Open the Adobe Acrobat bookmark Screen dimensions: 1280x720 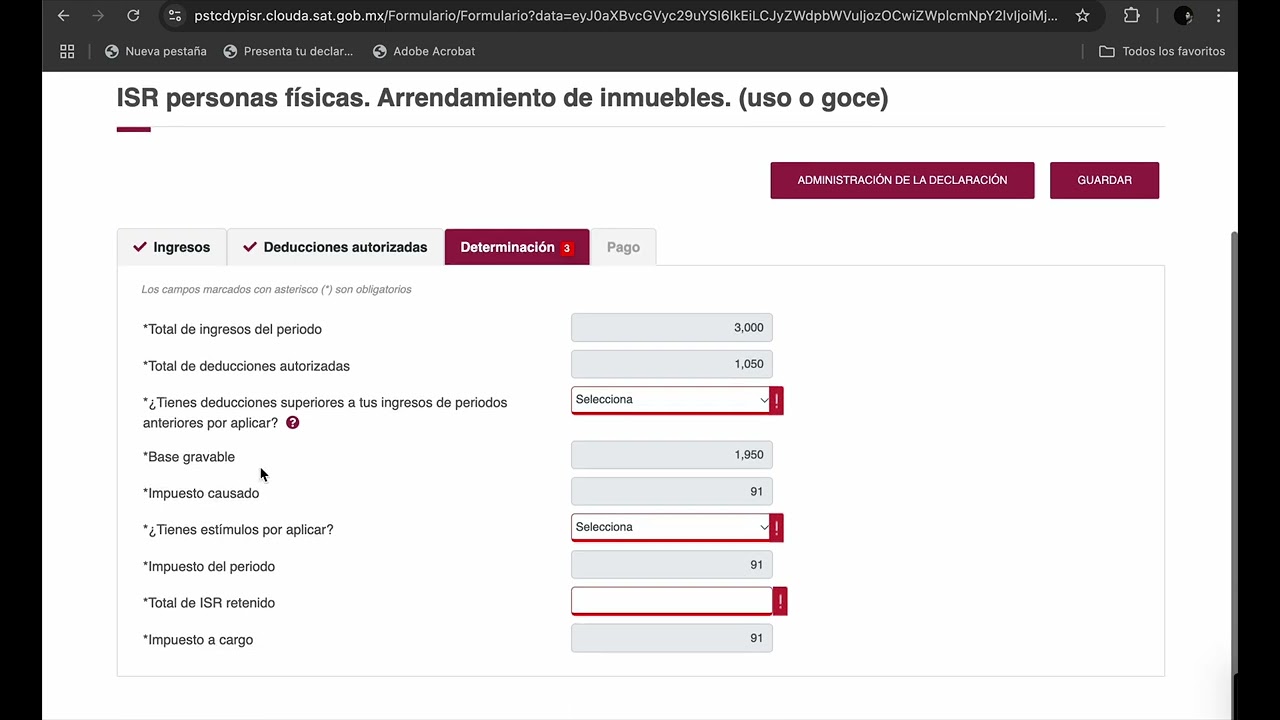pyautogui.click(x=424, y=51)
